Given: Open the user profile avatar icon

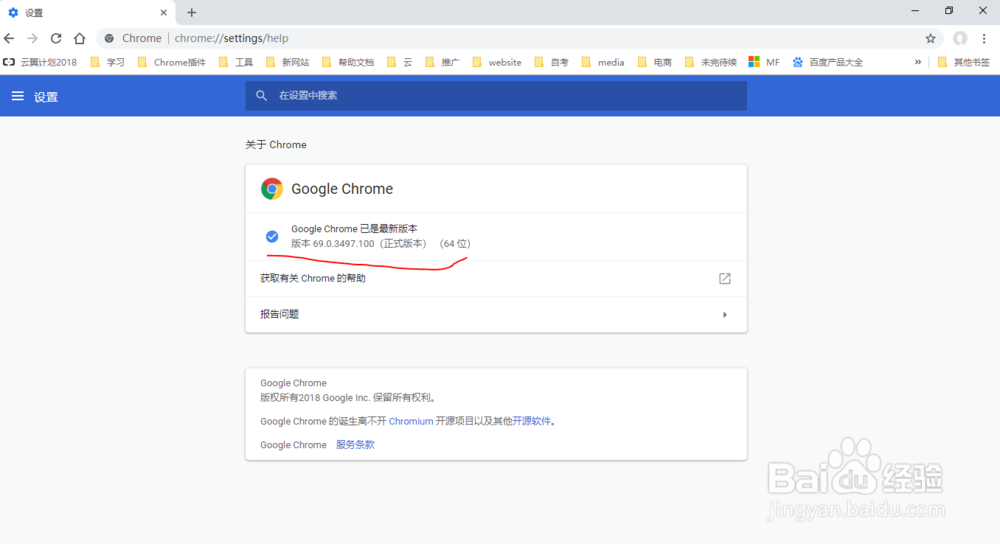Looking at the screenshot, I should (x=960, y=38).
